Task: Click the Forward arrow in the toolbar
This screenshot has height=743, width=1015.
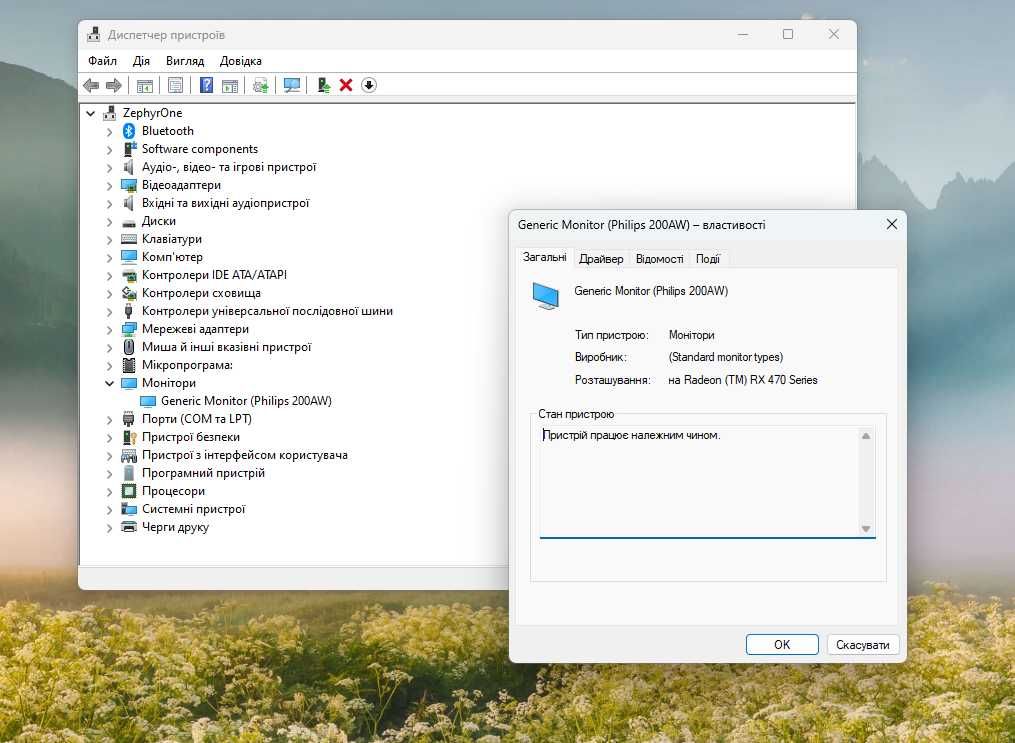Action: pyautogui.click(x=114, y=85)
